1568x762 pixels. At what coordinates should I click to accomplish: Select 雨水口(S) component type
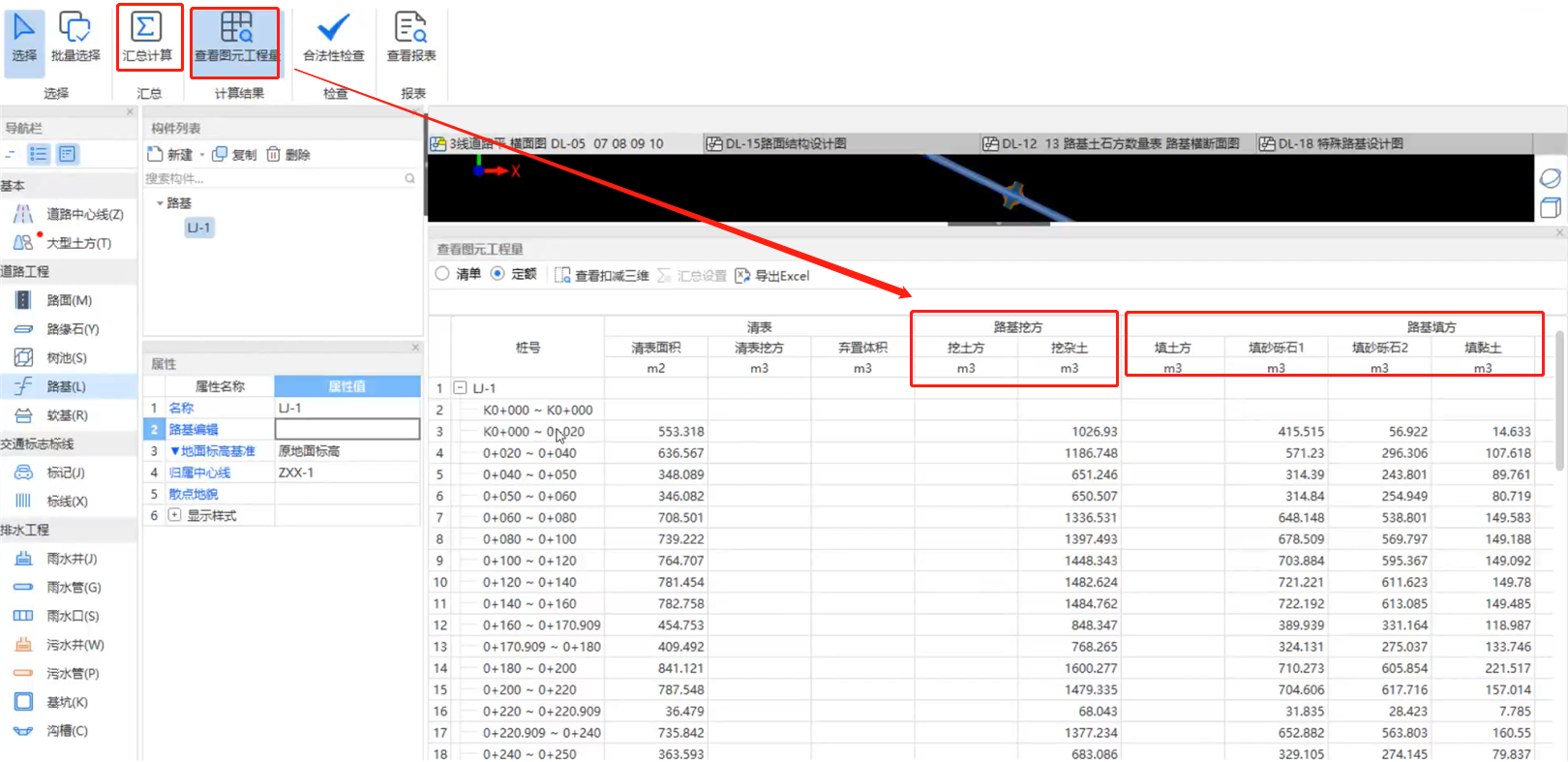[x=57, y=616]
